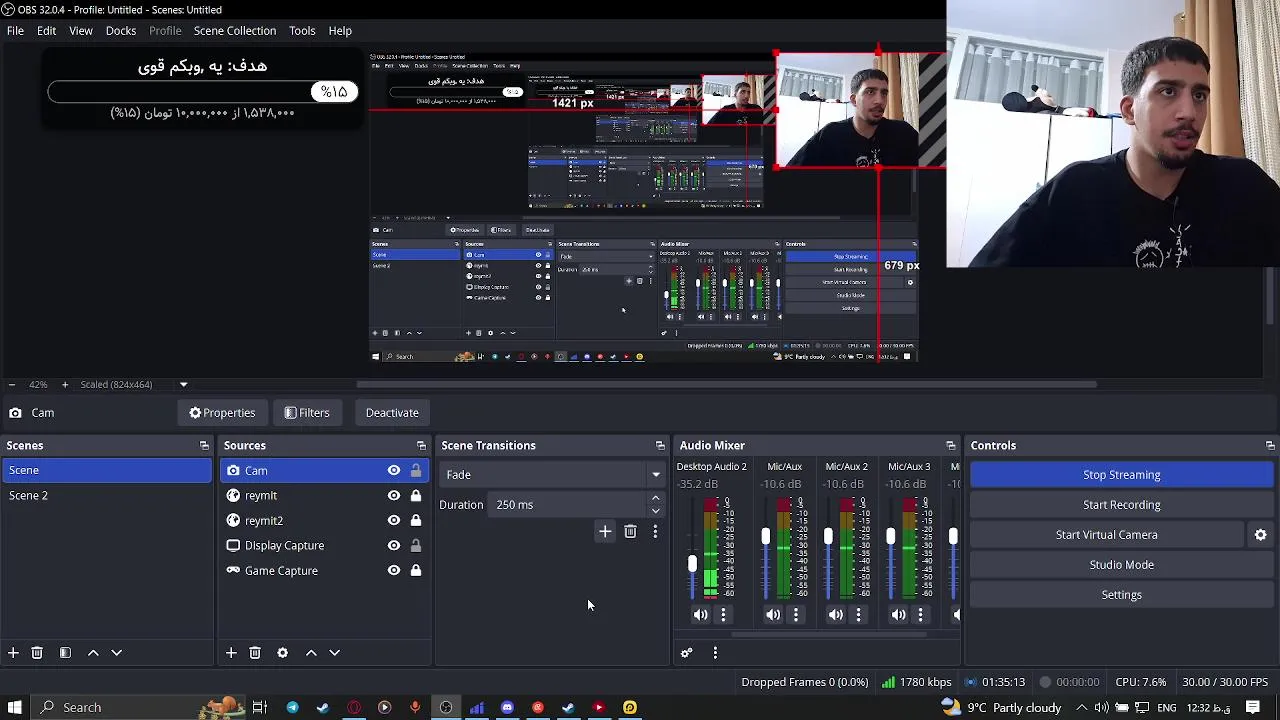Pop out the Controls dock

tap(1270, 446)
